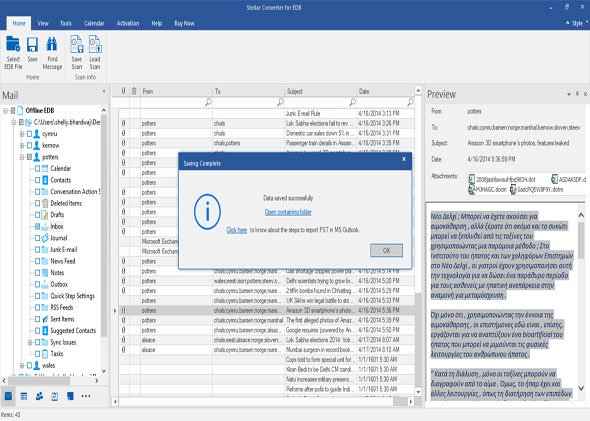Pin the Preview pane
This screenshot has width=590, height=421.
point(577,94)
